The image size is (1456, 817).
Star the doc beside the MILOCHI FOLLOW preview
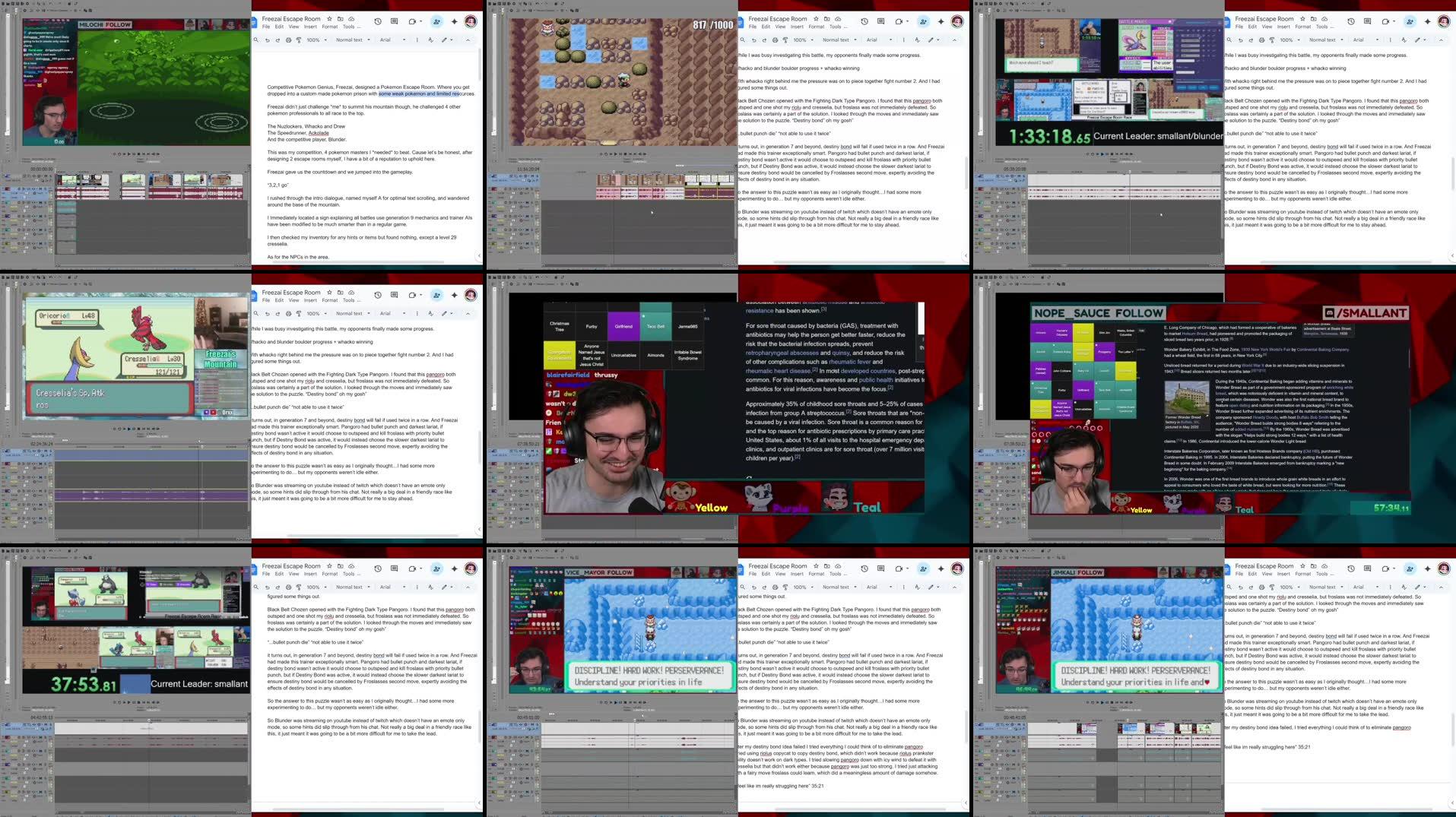coord(329,19)
